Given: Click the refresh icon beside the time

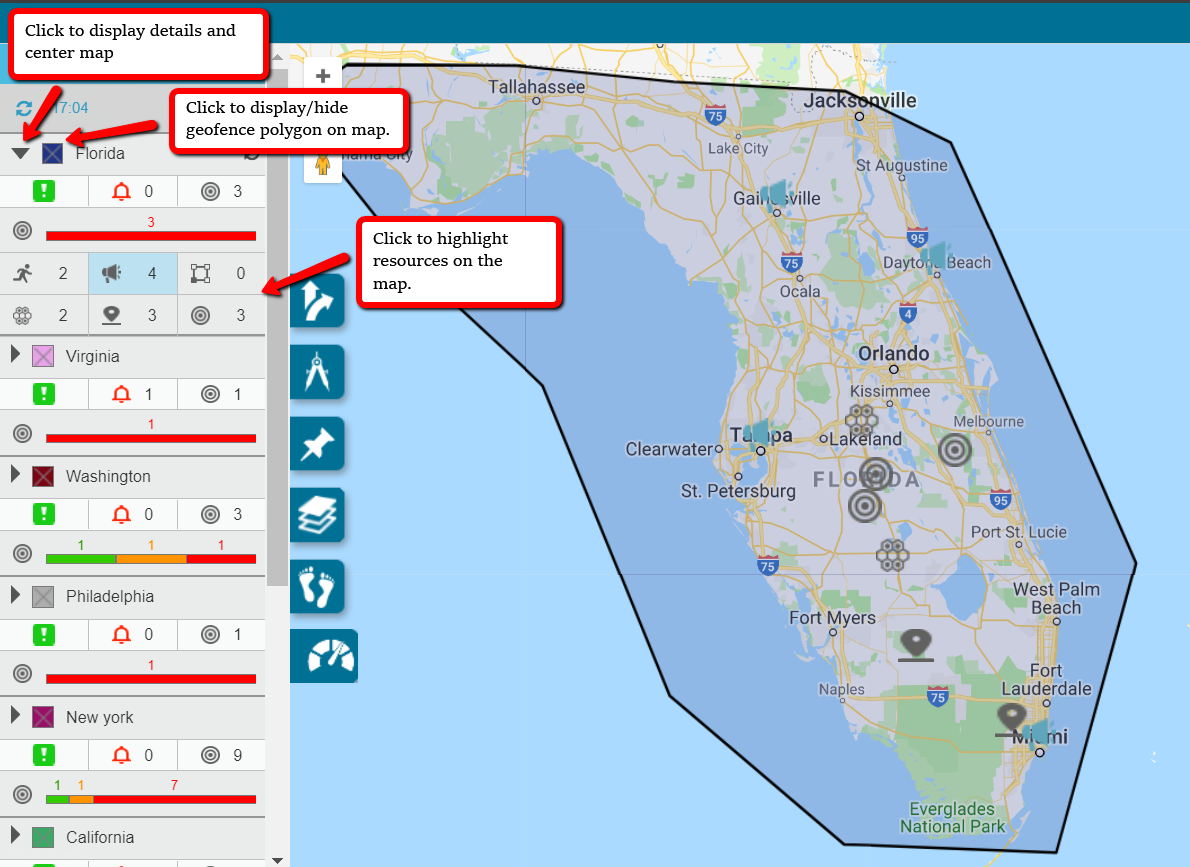Looking at the screenshot, I should (24, 108).
